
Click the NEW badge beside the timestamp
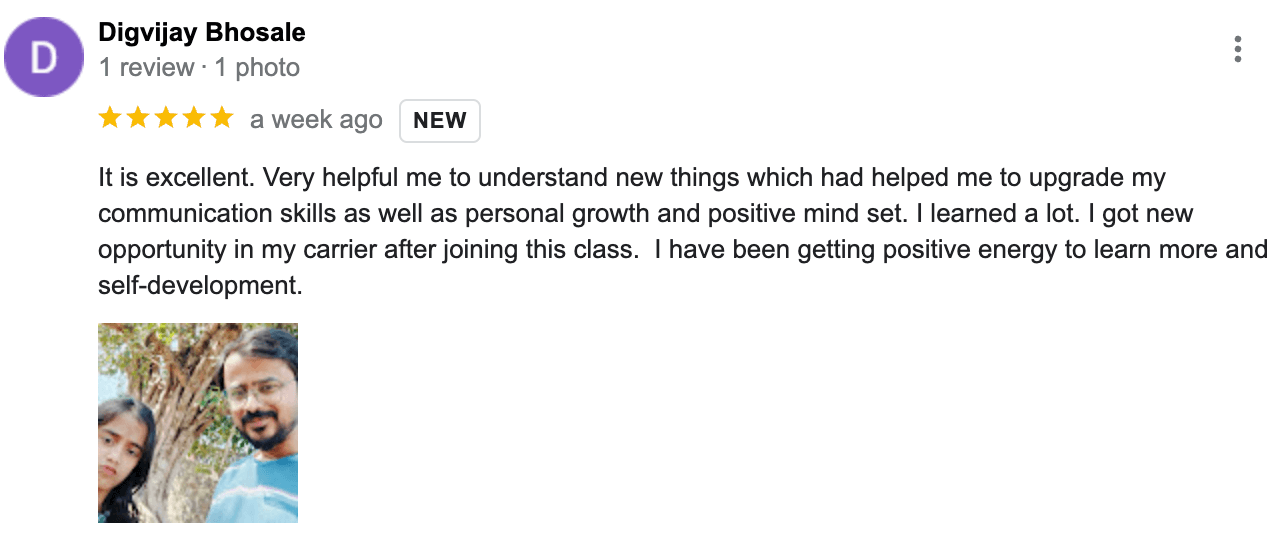pos(440,121)
